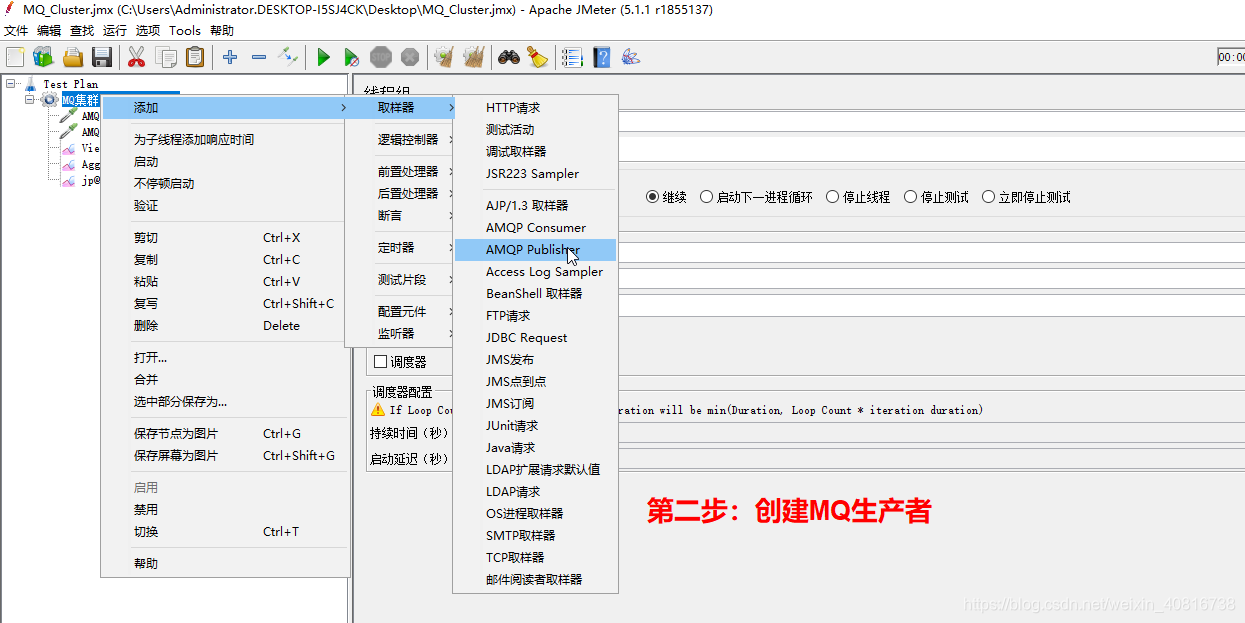Collapse the Test Plan tree node

11,84
